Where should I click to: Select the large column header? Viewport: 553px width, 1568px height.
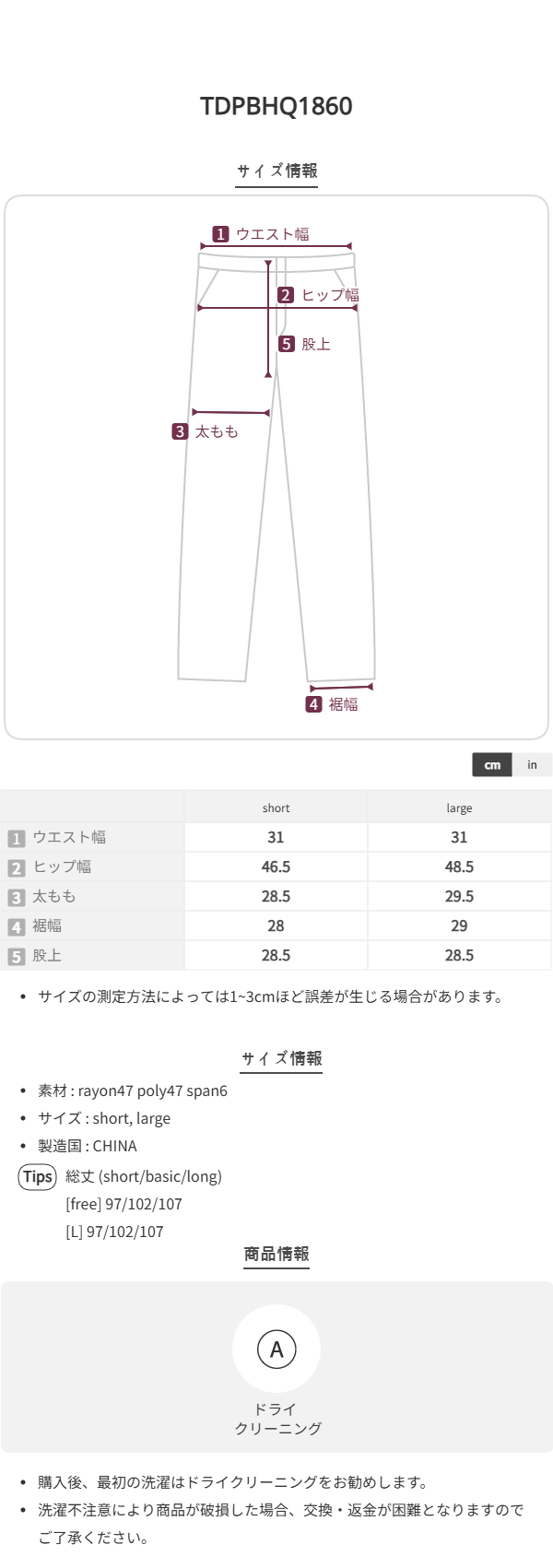coord(459,808)
